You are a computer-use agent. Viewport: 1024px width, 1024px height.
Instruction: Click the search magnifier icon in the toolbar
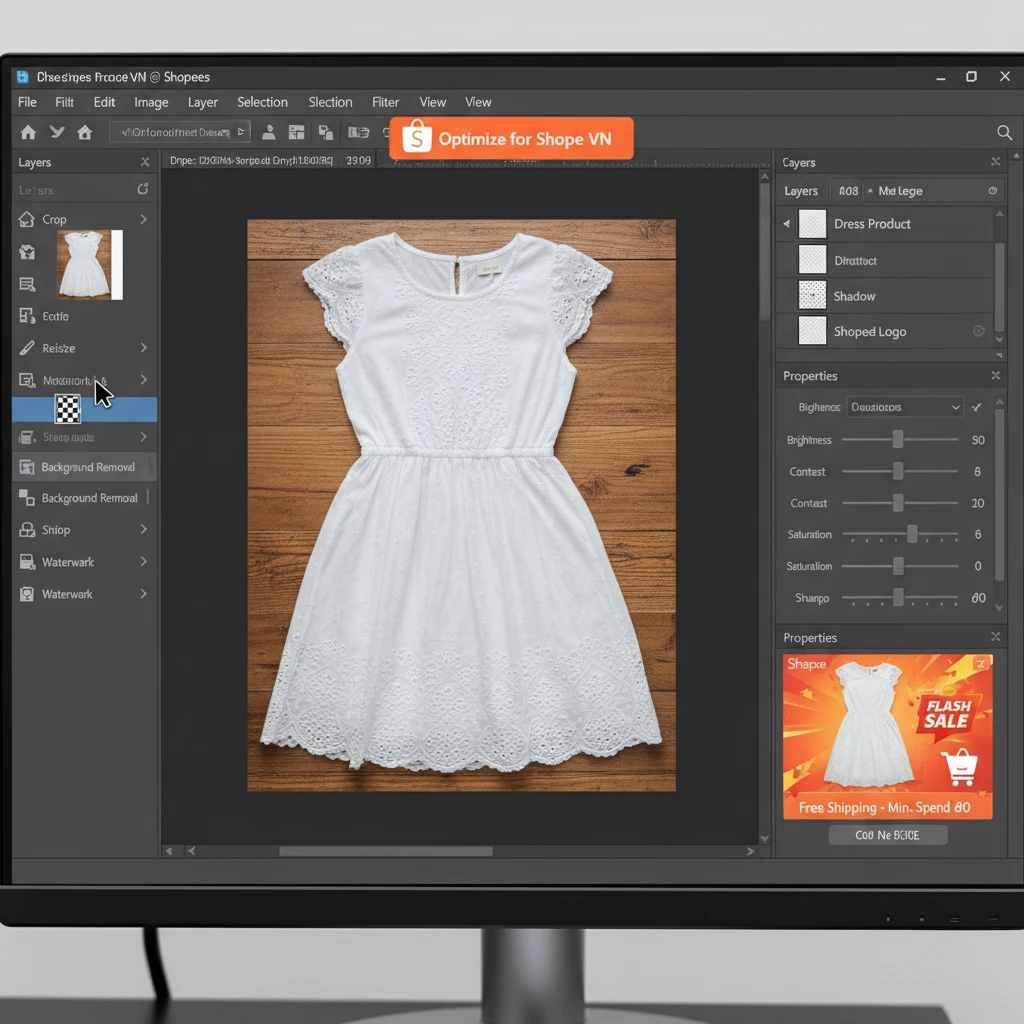(x=1004, y=132)
